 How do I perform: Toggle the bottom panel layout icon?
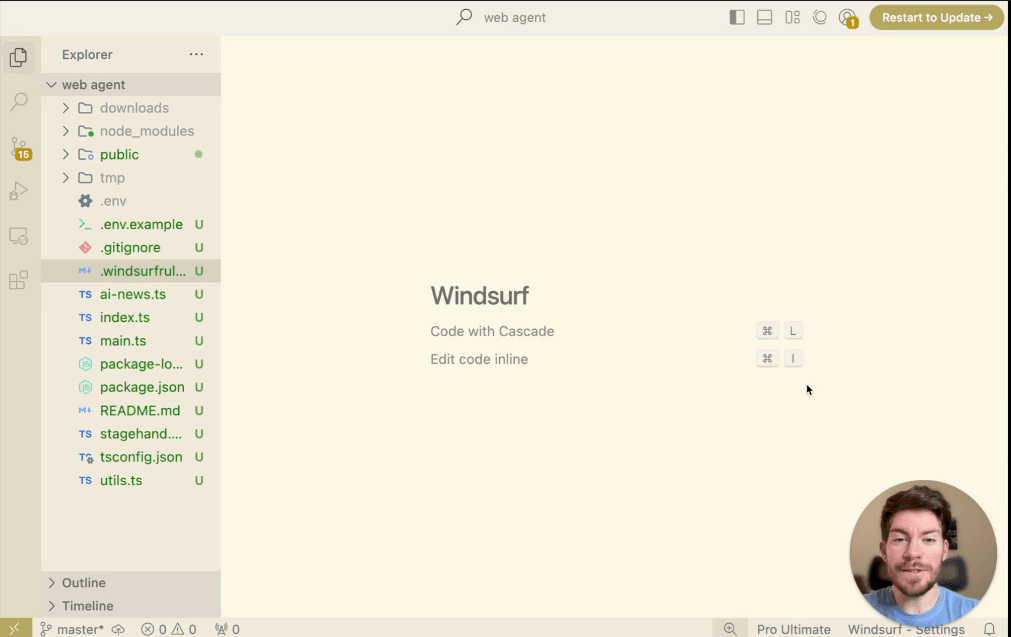click(x=765, y=17)
